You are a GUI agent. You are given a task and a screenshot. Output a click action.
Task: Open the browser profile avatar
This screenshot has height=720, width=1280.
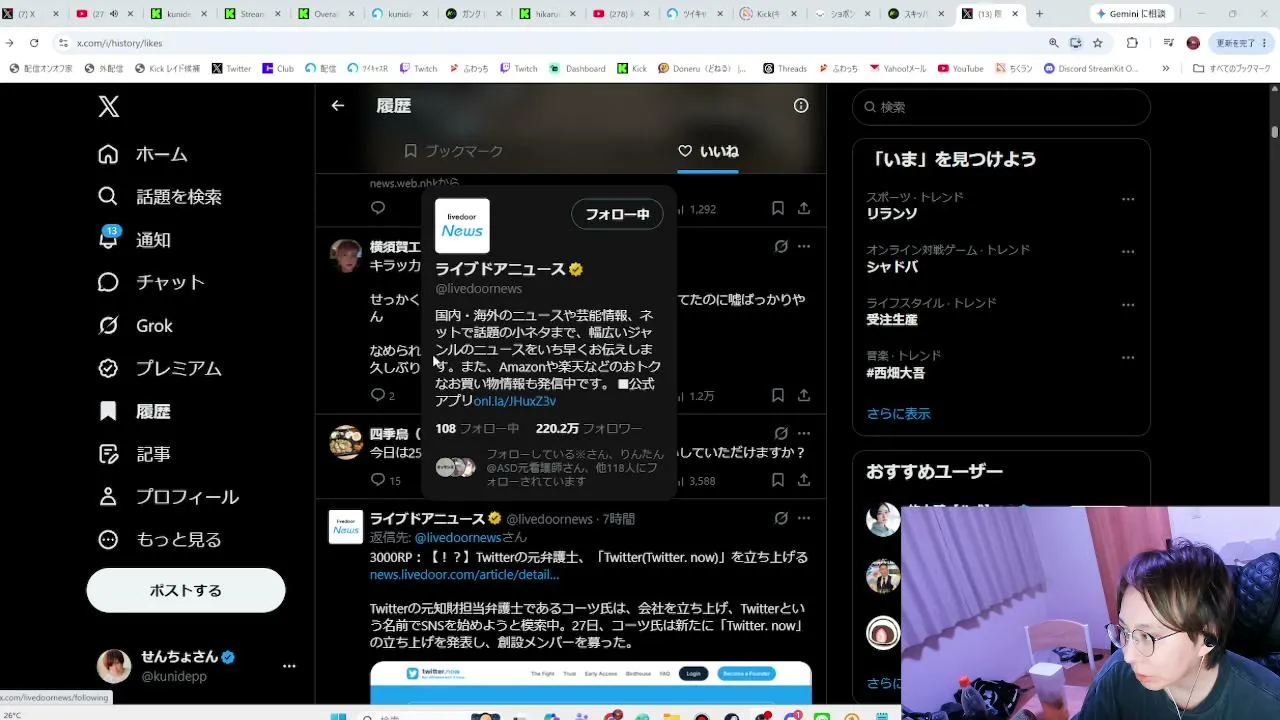[1193, 43]
